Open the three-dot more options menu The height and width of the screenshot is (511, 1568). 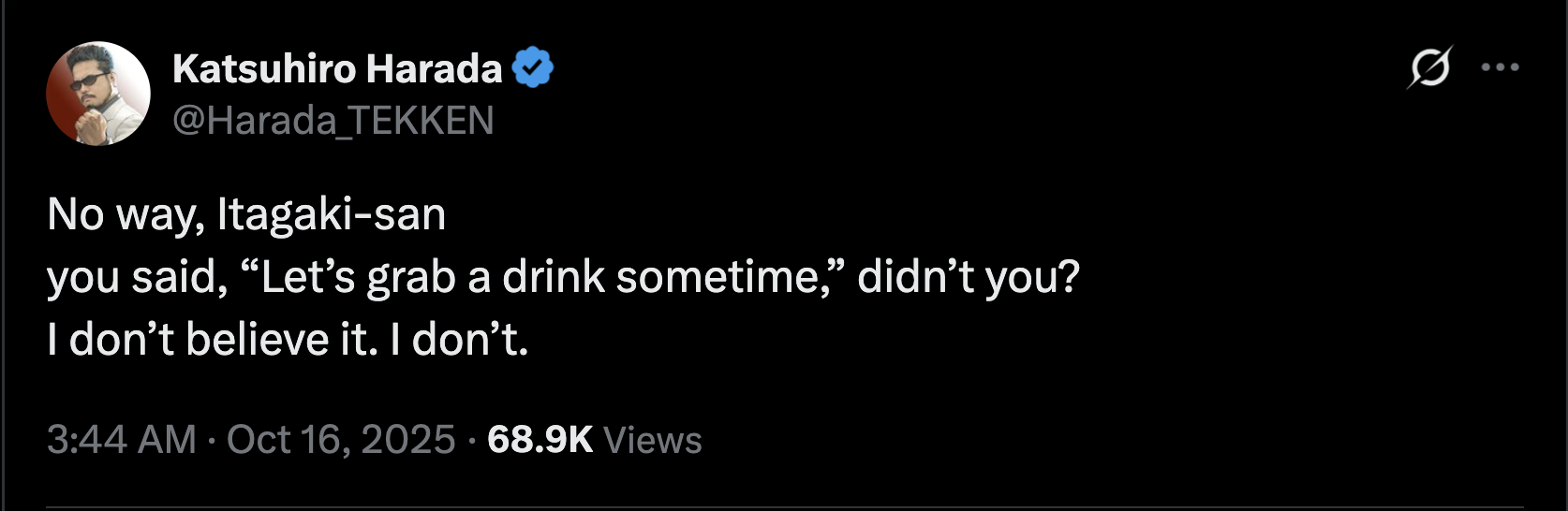1500,67
